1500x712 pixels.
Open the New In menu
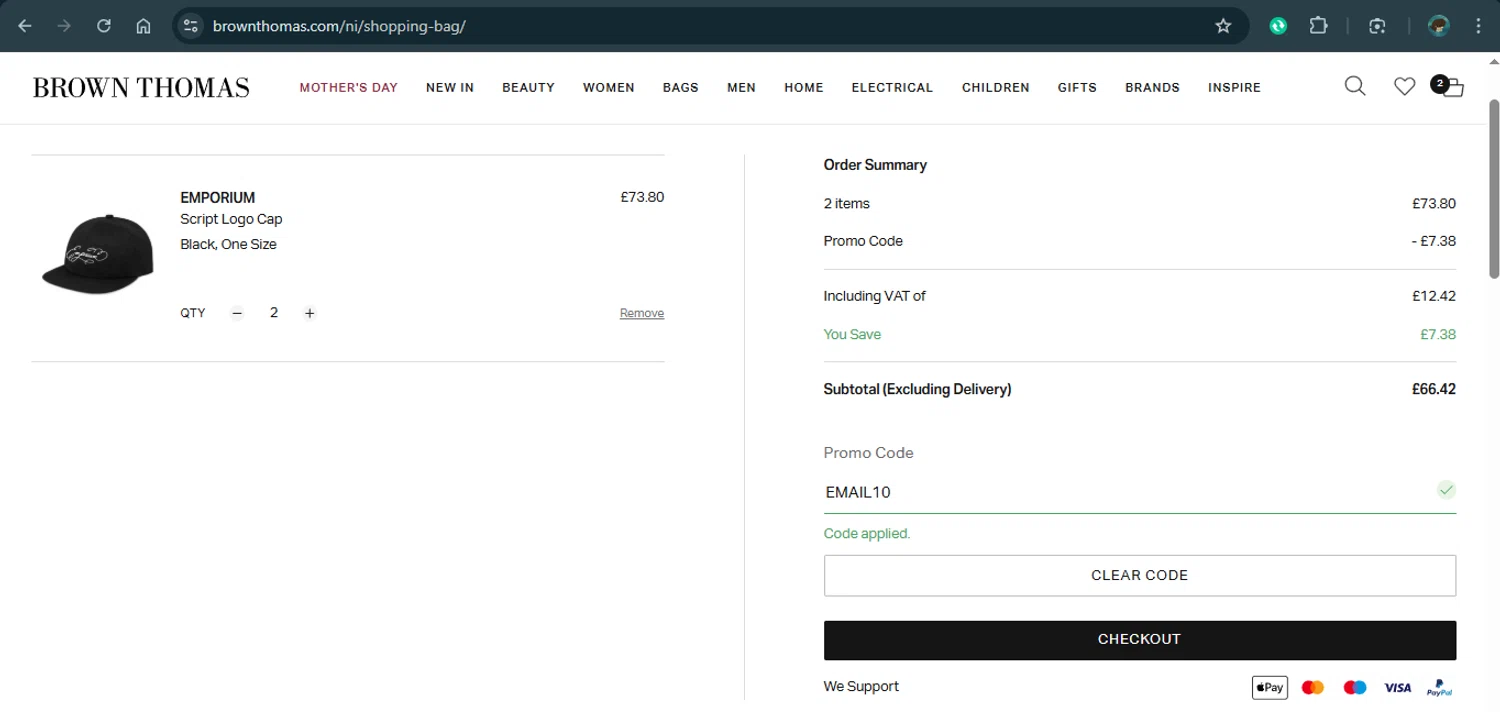[450, 88]
